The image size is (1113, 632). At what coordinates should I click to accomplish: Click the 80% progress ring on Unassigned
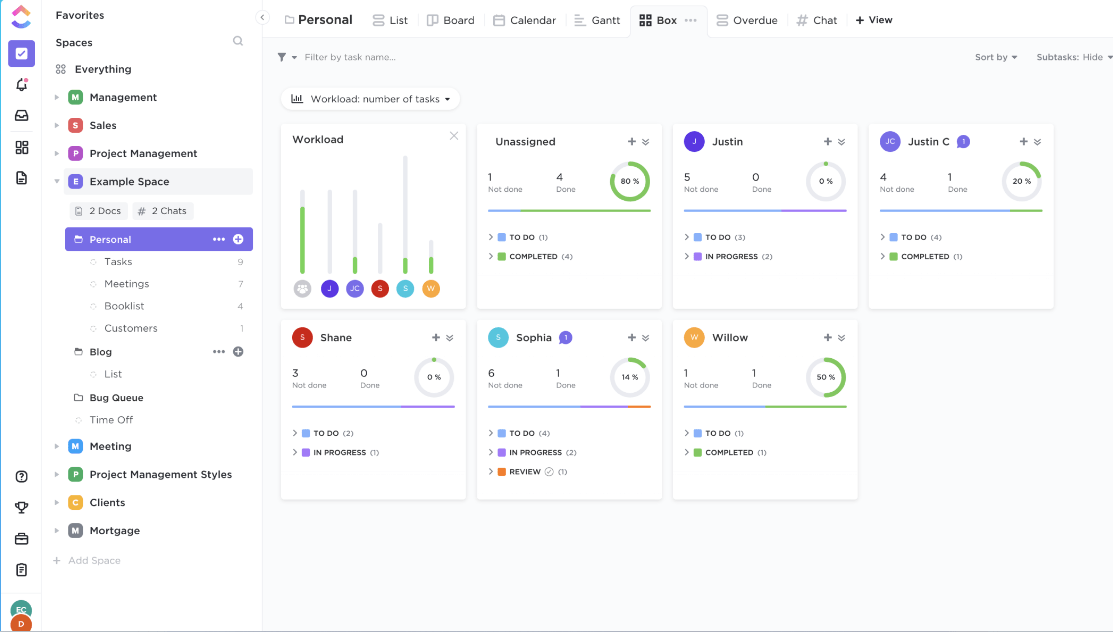pyautogui.click(x=629, y=181)
